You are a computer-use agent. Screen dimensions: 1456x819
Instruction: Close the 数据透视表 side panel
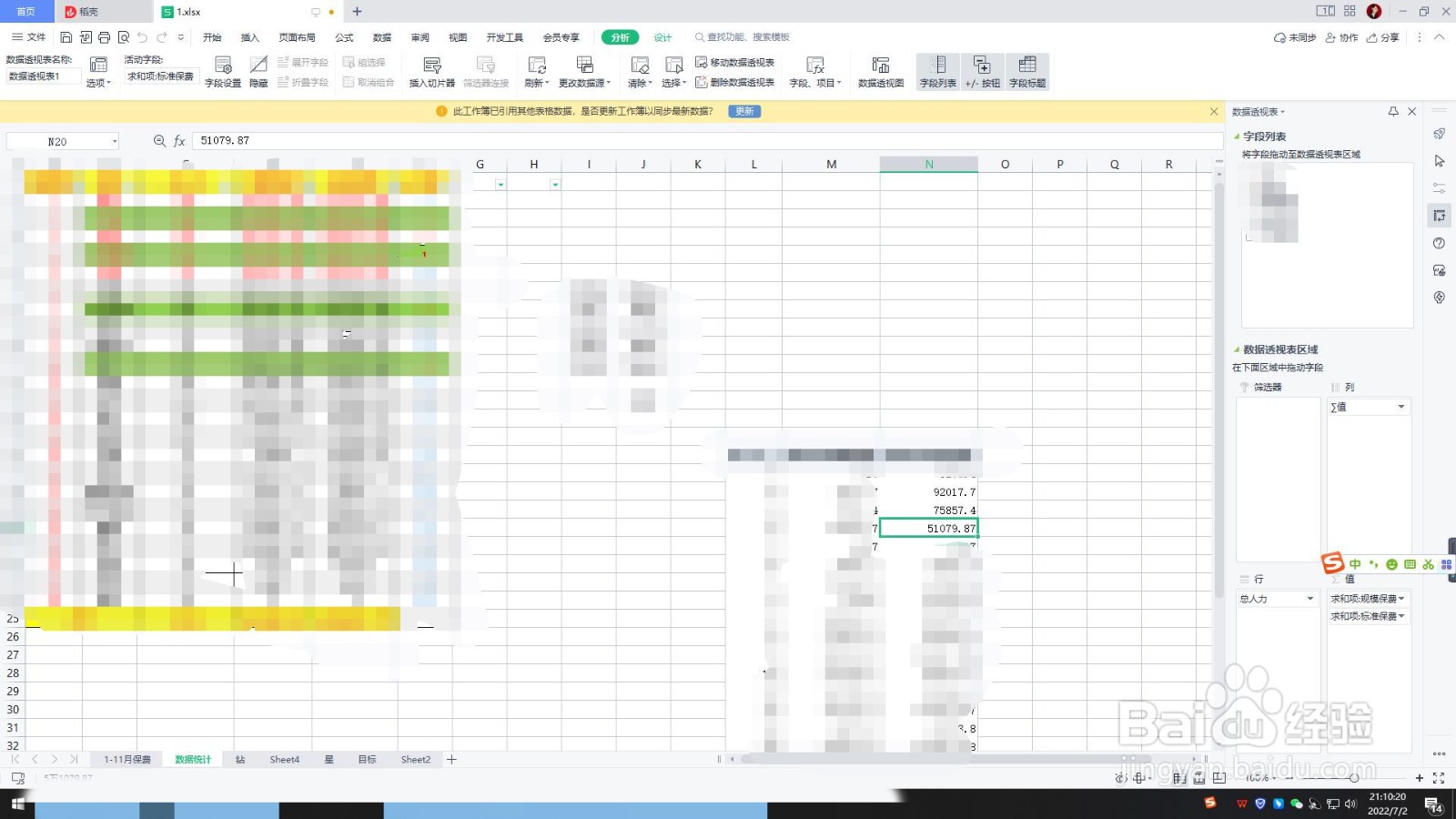click(x=1412, y=111)
